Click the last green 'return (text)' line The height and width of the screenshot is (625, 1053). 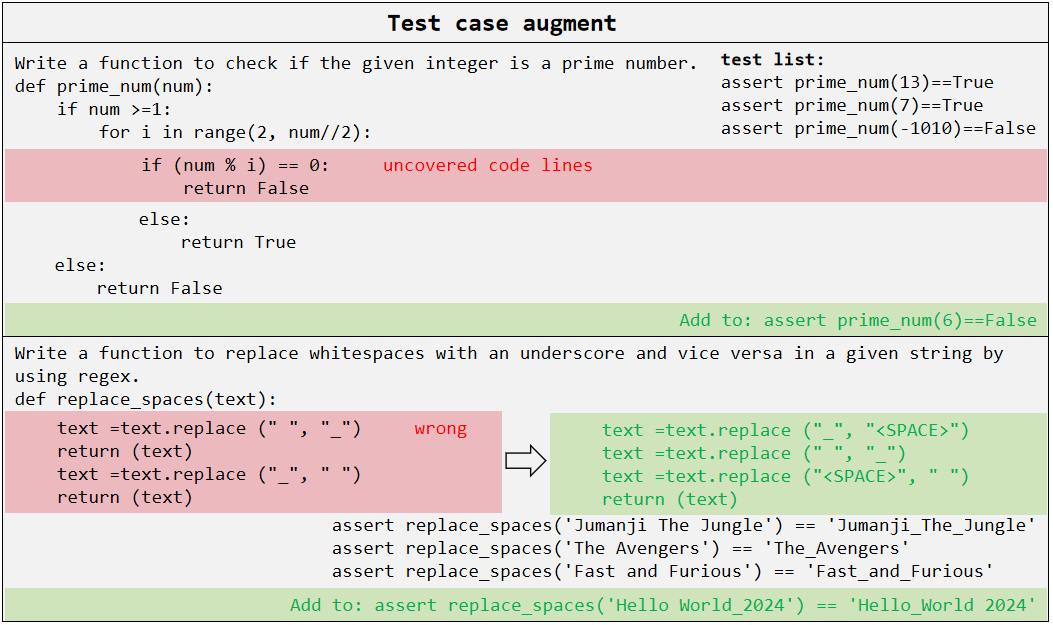click(669, 499)
